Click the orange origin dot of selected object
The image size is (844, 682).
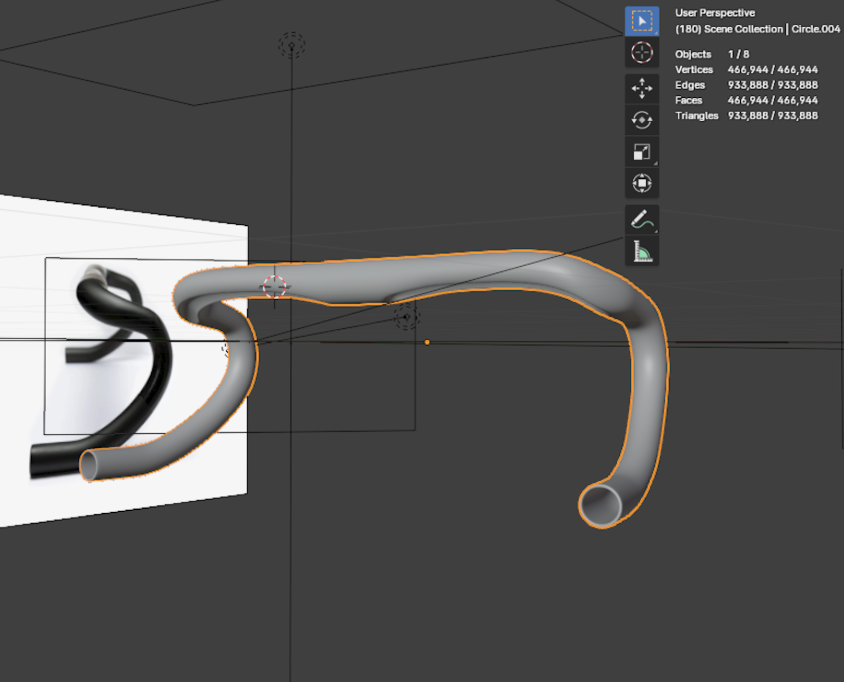(x=427, y=342)
